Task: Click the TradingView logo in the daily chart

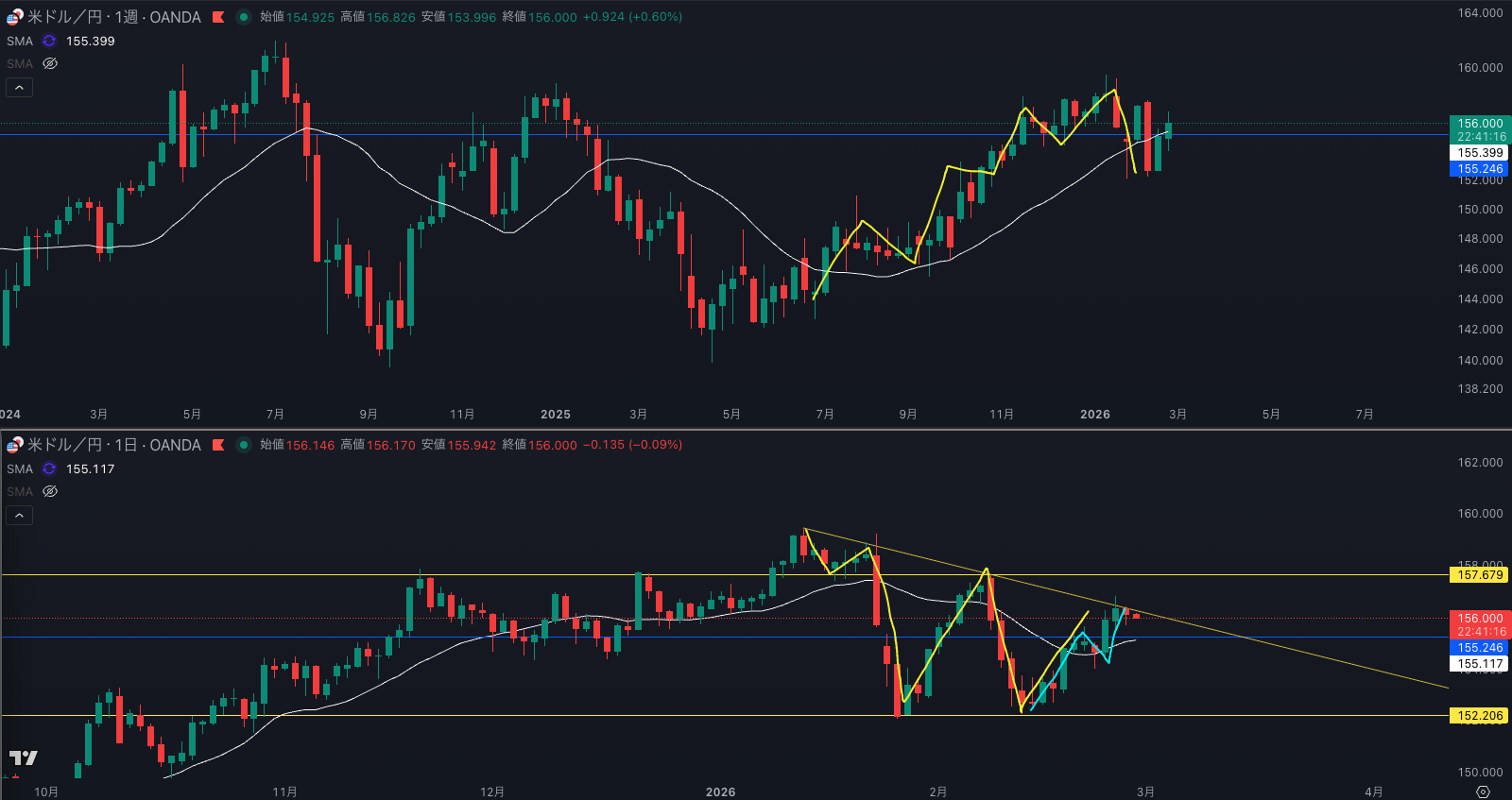Action: (x=24, y=757)
